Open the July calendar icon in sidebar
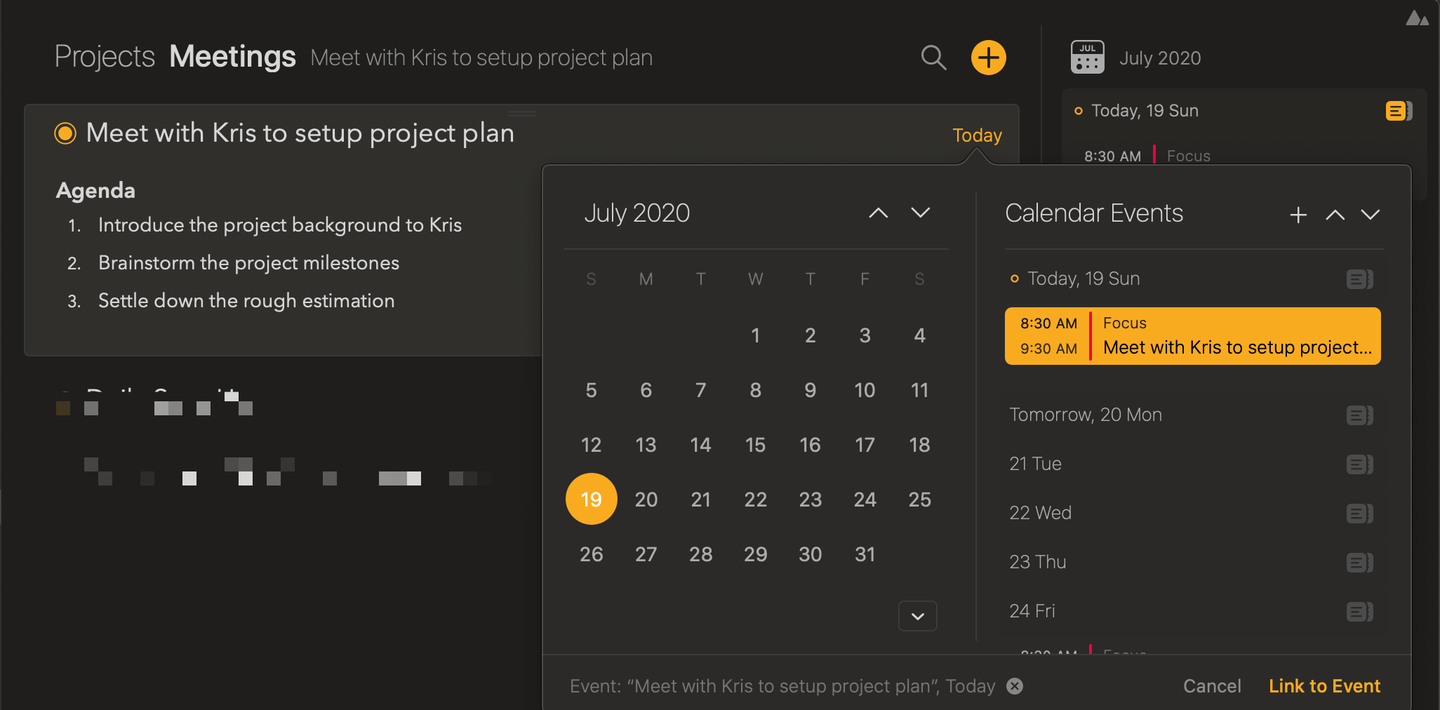Image resolution: width=1440 pixels, height=710 pixels. coord(1087,57)
